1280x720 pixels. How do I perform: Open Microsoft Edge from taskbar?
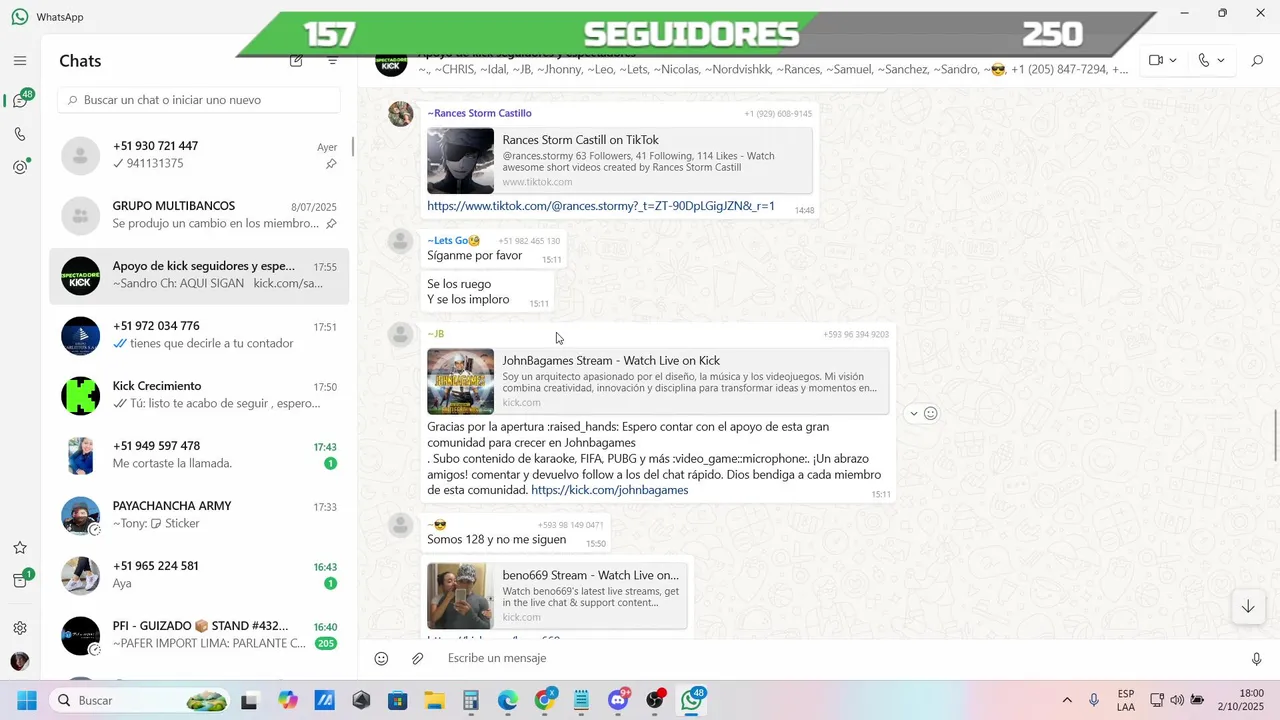pos(508,700)
